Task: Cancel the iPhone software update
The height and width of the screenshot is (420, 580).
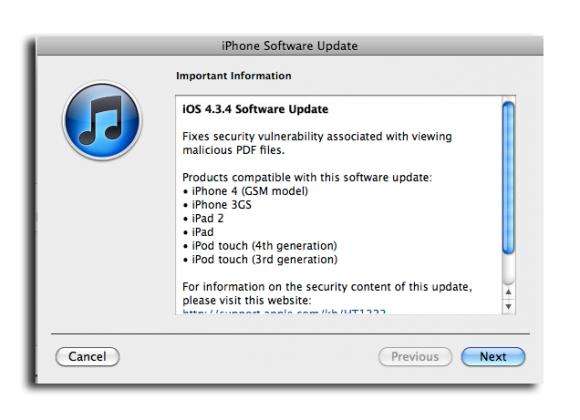Action: (87, 356)
